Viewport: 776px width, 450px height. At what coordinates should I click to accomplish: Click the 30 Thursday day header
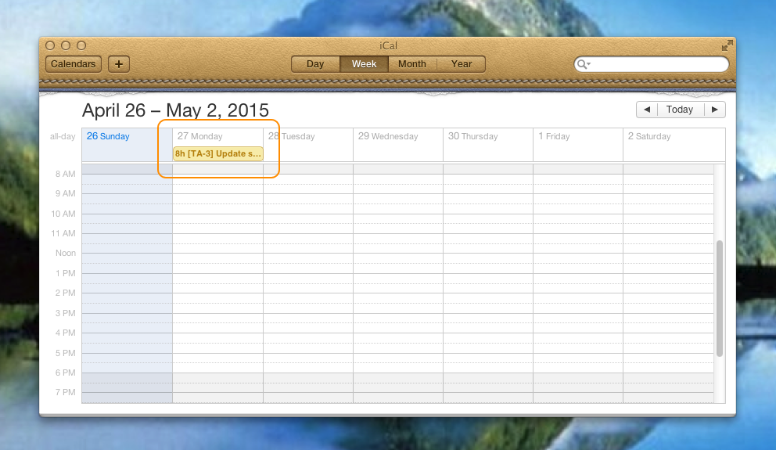tap(474, 136)
